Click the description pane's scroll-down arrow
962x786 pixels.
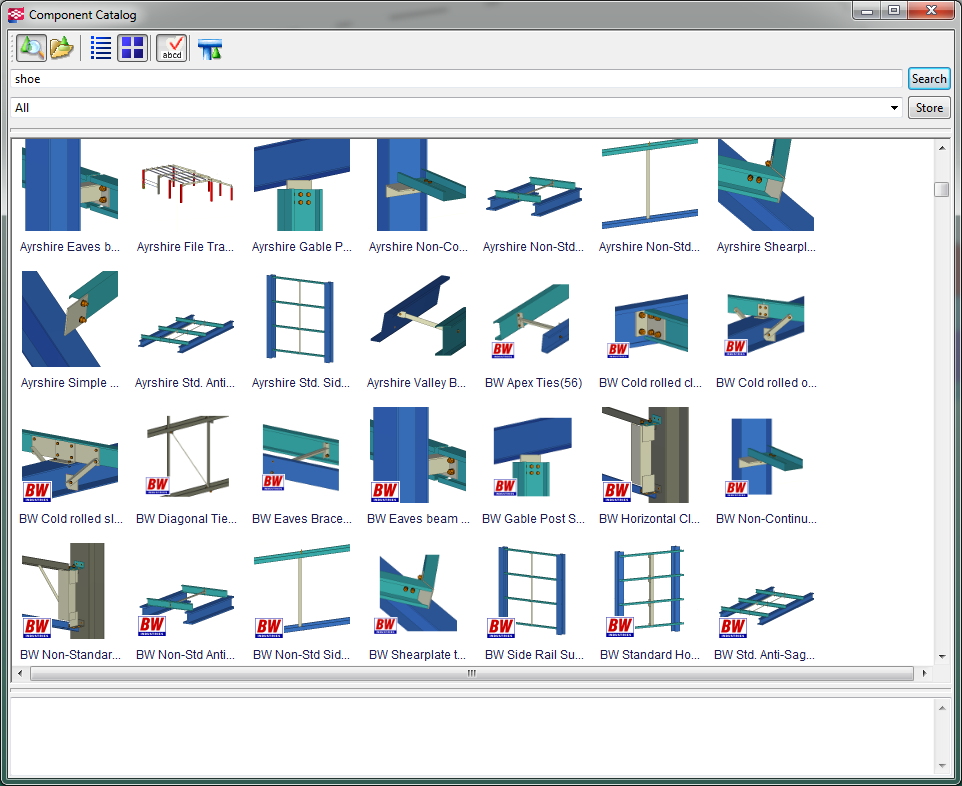point(942,766)
